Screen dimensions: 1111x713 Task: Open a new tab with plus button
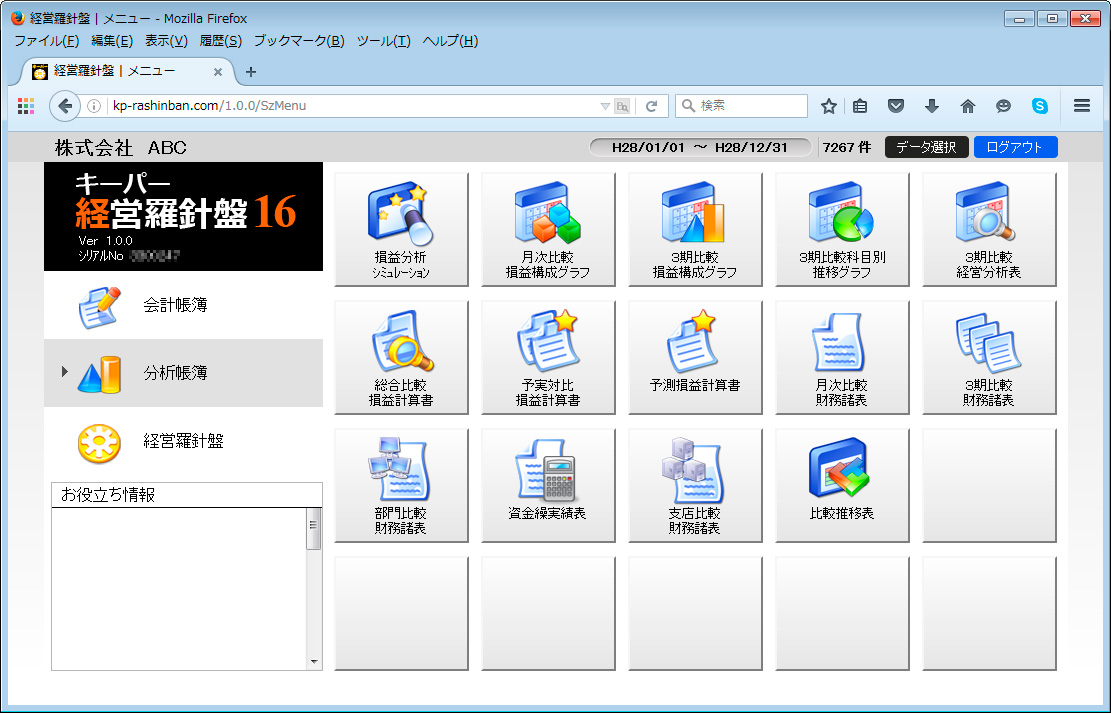[251, 72]
